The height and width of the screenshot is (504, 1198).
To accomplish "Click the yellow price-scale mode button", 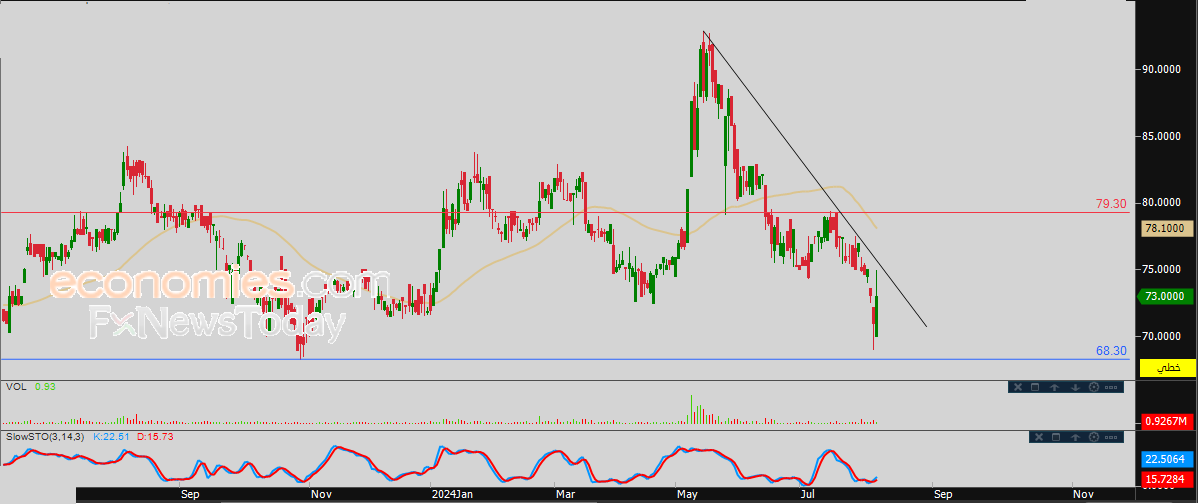I will (x=1167, y=368).
